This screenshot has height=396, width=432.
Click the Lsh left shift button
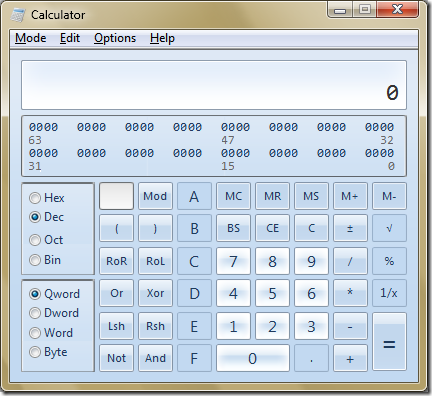[x=116, y=326]
